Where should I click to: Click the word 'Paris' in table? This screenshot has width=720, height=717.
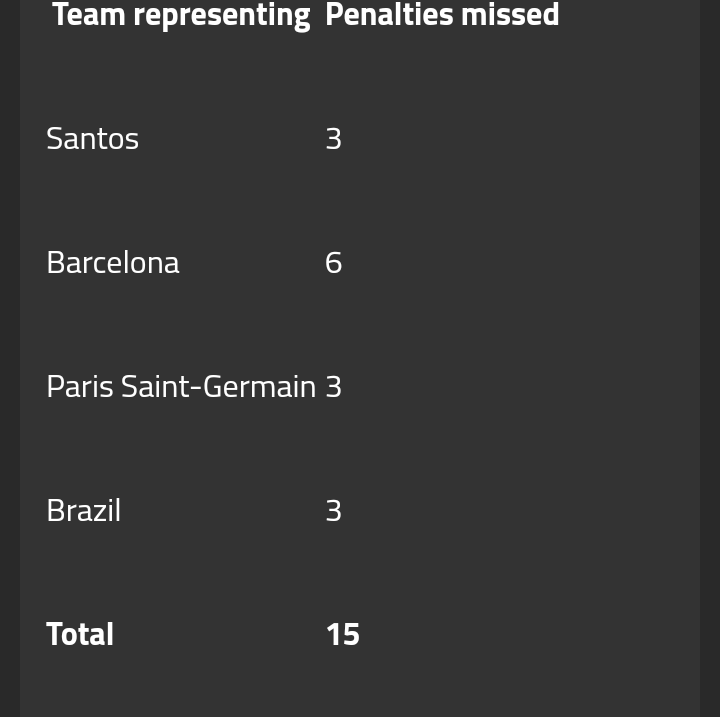tap(80, 387)
